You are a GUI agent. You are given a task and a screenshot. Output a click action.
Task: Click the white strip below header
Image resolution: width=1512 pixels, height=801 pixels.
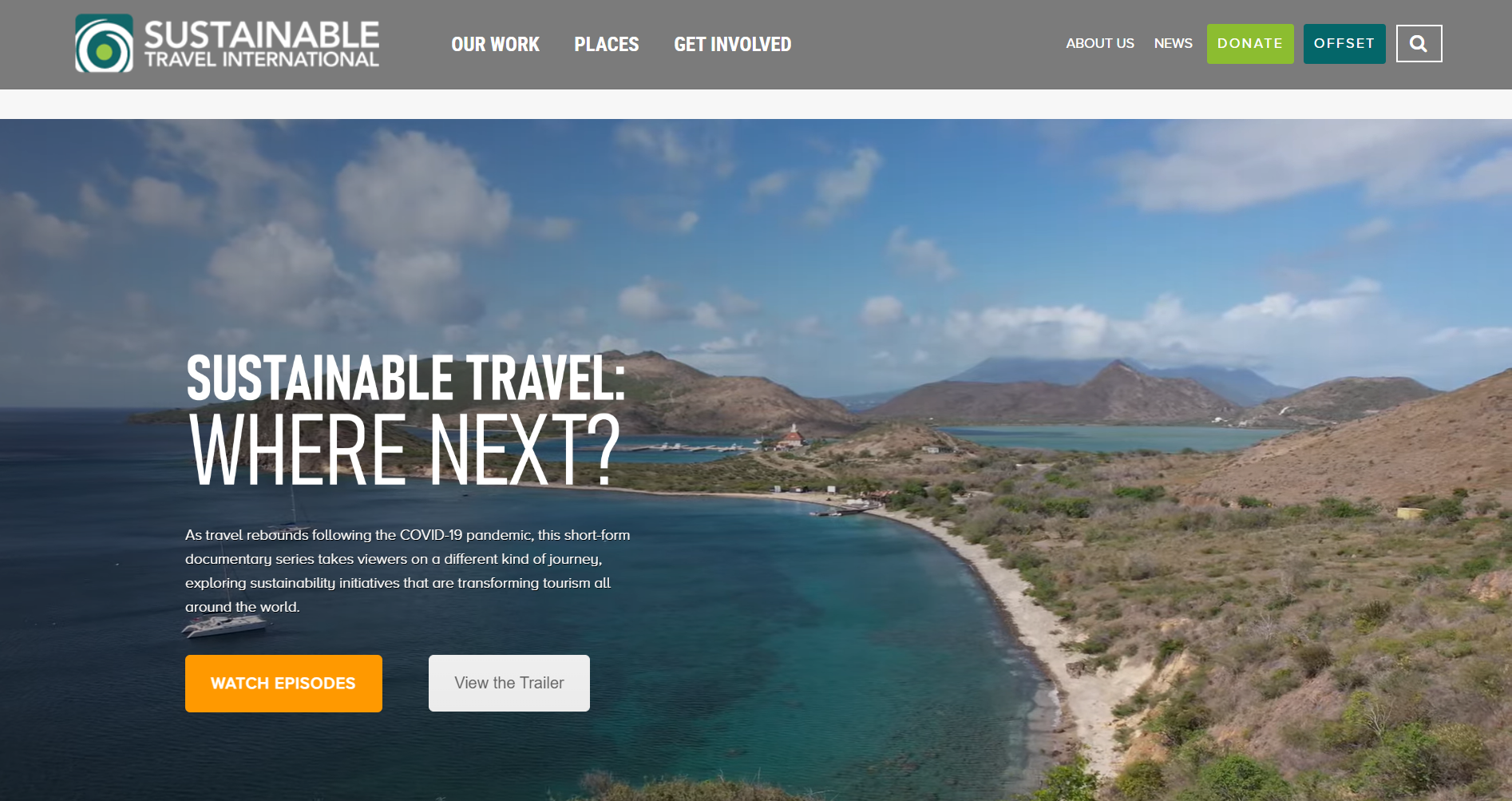click(x=756, y=104)
